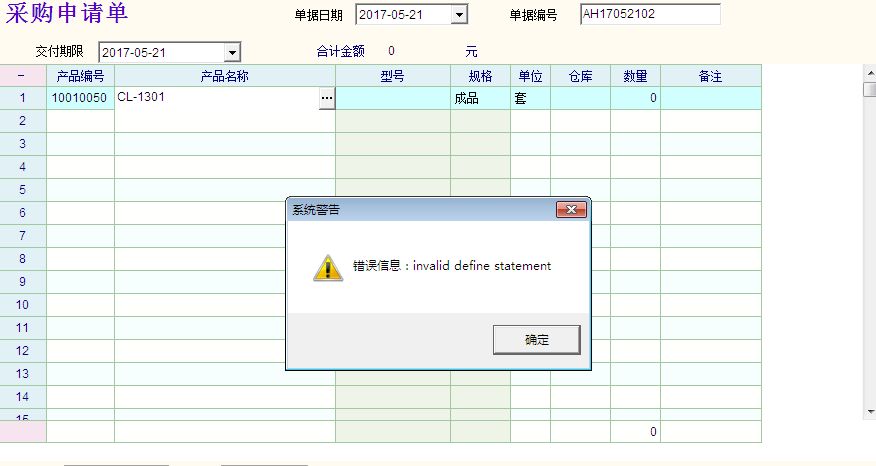Open the 单据日期 date dropdown
876x466 pixels.
coord(459,15)
